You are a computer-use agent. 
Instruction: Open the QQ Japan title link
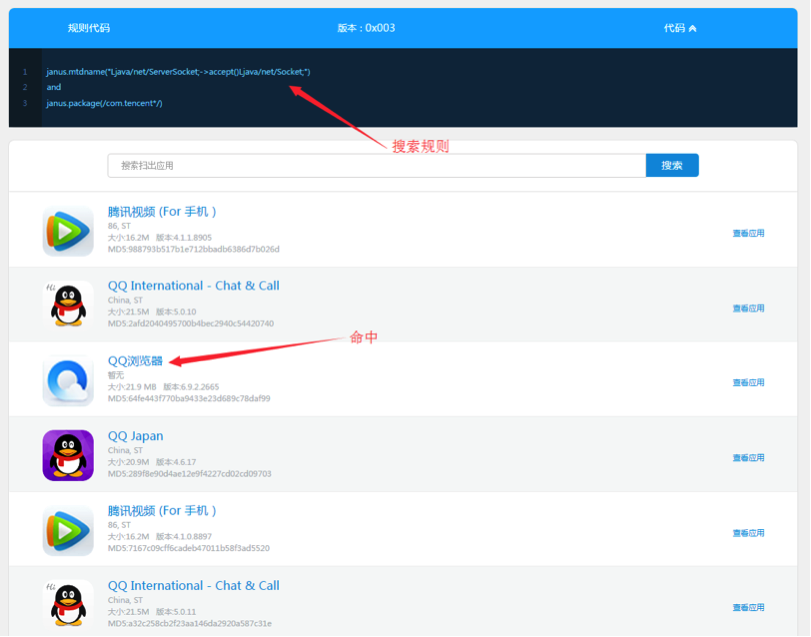[x=136, y=436]
